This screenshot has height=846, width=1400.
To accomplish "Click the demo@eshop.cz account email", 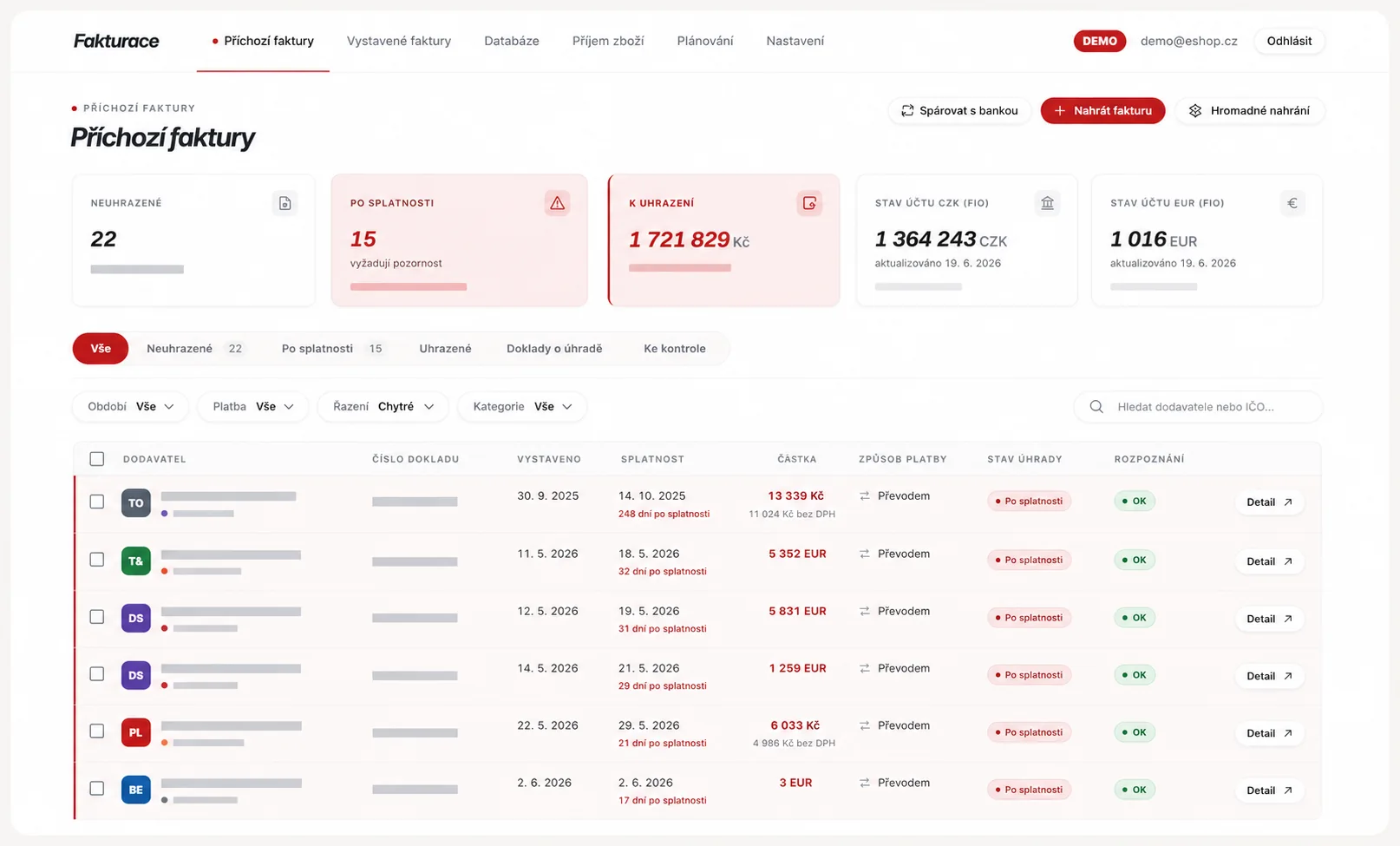I will pyautogui.click(x=1188, y=41).
